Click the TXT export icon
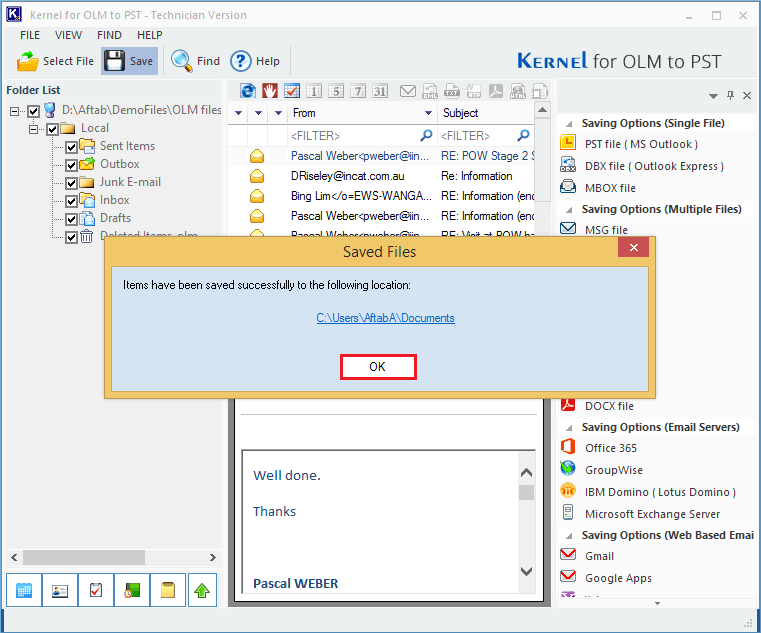761x633 pixels. (x=452, y=91)
